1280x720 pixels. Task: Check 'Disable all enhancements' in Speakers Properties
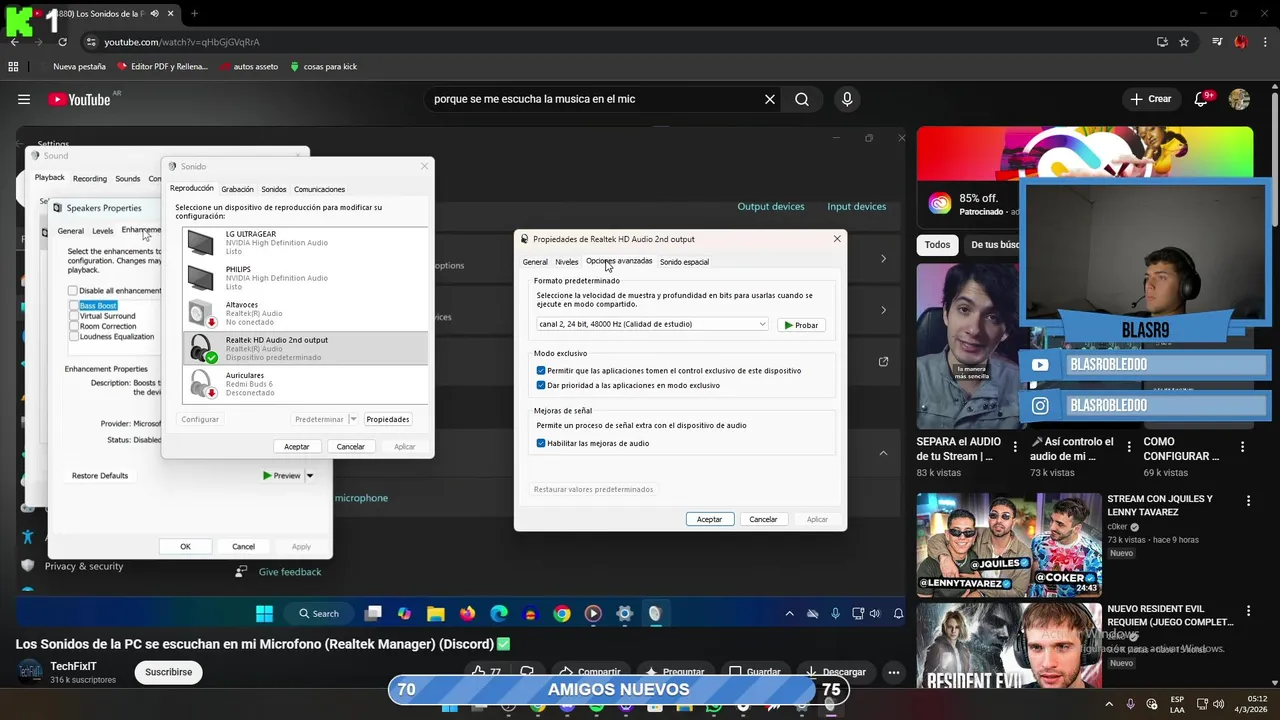pyautogui.click(x=73, y=291)
